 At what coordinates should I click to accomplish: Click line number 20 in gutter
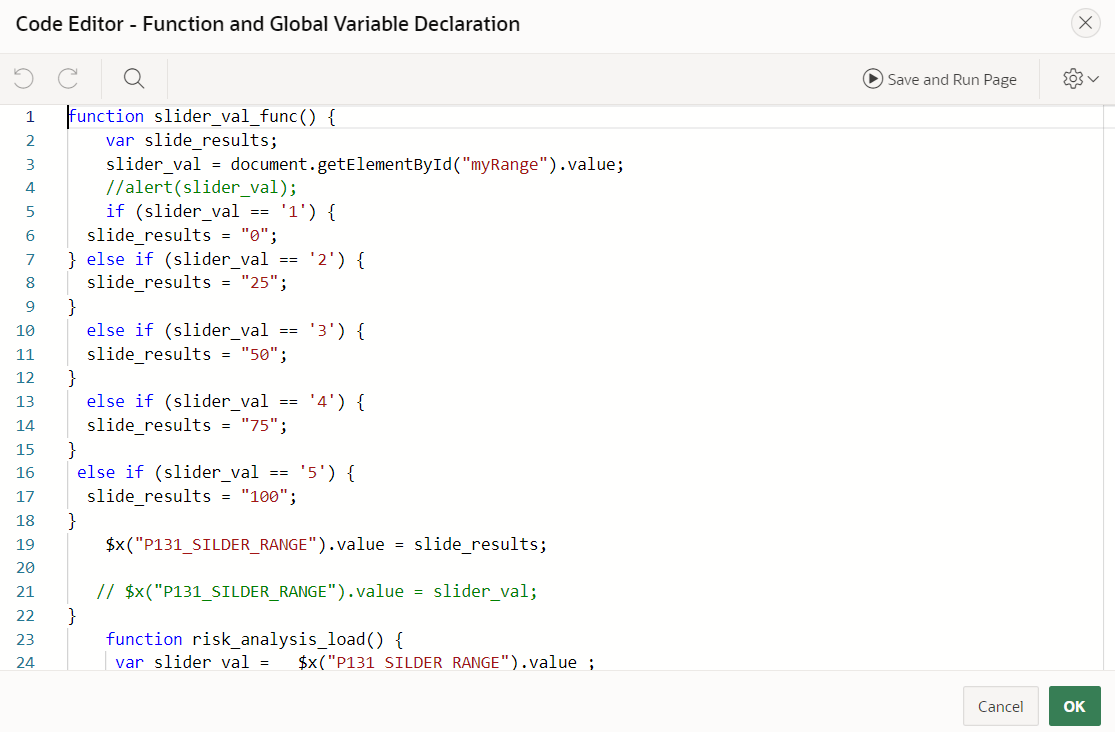pyautogui.click(x=26, y=568)
